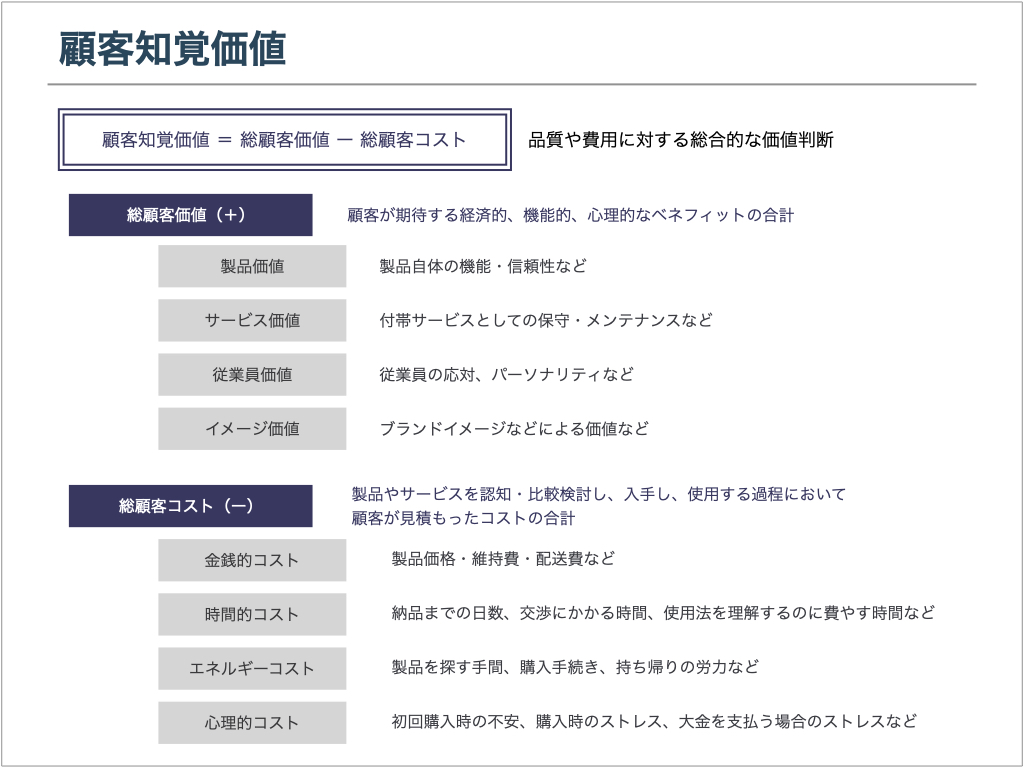Click the text beginning 初回購入時の不安、購入時のストレス

tap(654, 722)
